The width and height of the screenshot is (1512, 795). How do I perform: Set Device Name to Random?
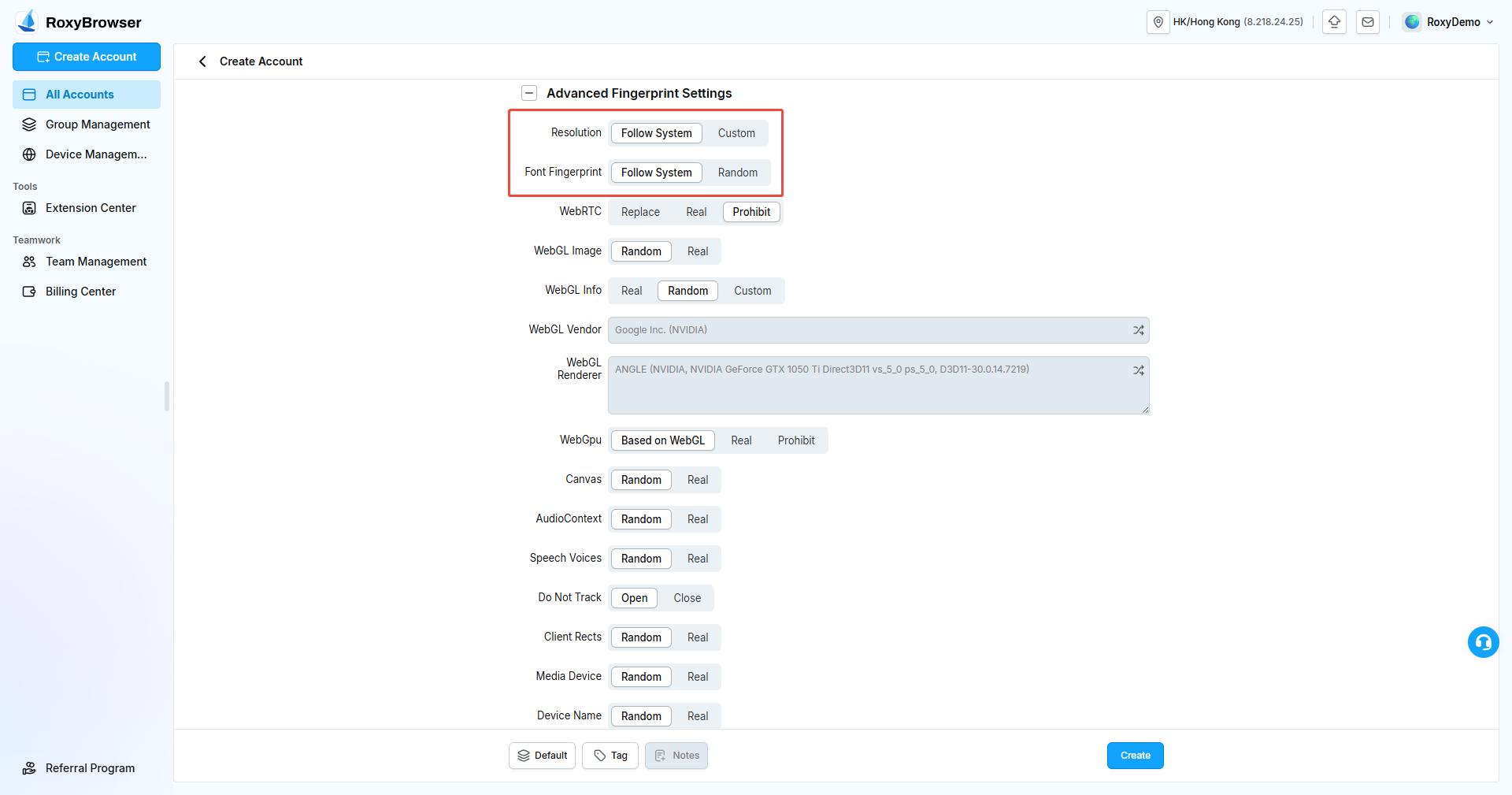(x=641, y=716)
